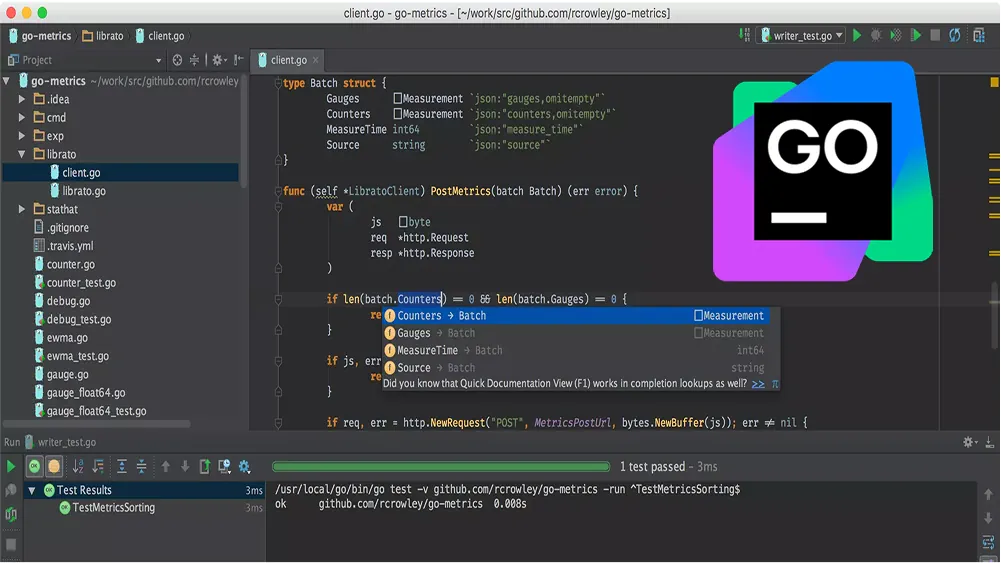Click the alphabetical sort icon in Run panel
Screen dimensions: 1001x563
[x=78, y=467]
